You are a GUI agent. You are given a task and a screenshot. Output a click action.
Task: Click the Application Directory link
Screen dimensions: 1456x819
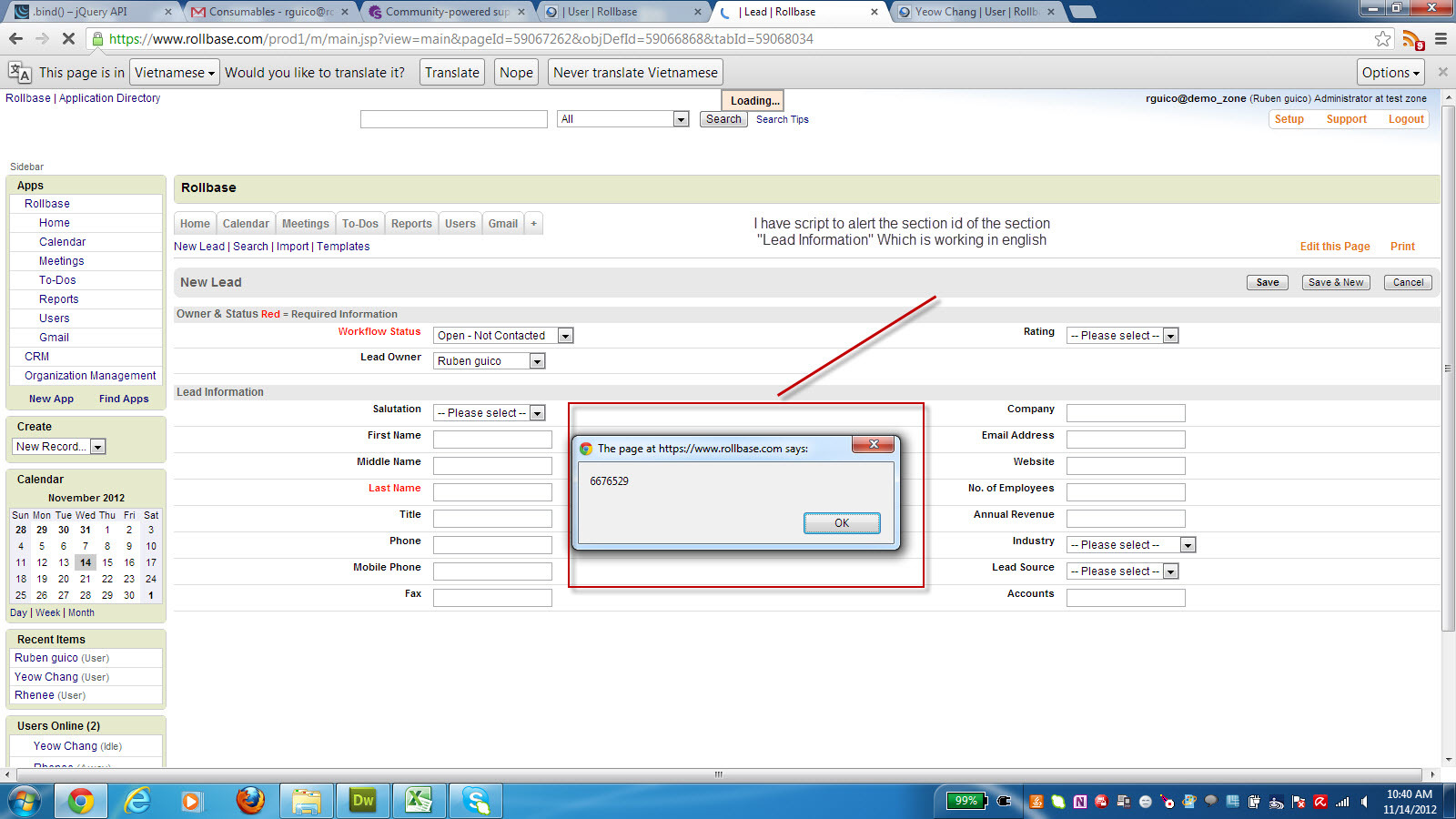(x=109, y=98)
